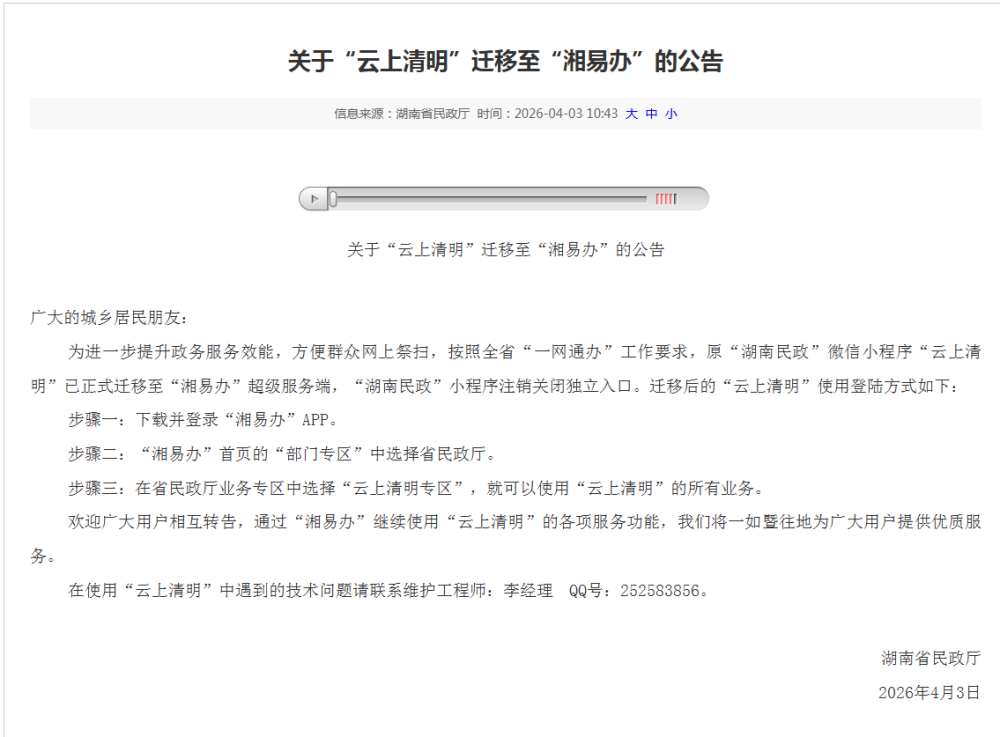The width and height of the screenshot is (1000, 737).
Task: Click the 信息来源：湖南省民政厅 source text
Action: (x=402, y=113)
